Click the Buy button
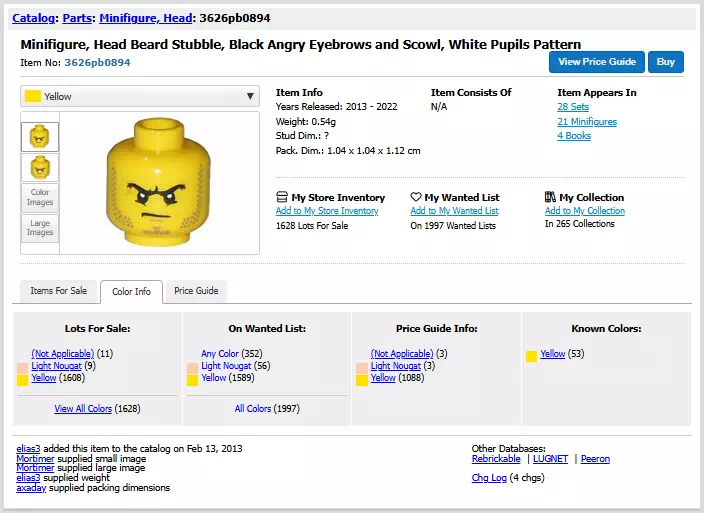Viewport: 704px width, 513px height. pyautogui.click(x=666, y=62)
